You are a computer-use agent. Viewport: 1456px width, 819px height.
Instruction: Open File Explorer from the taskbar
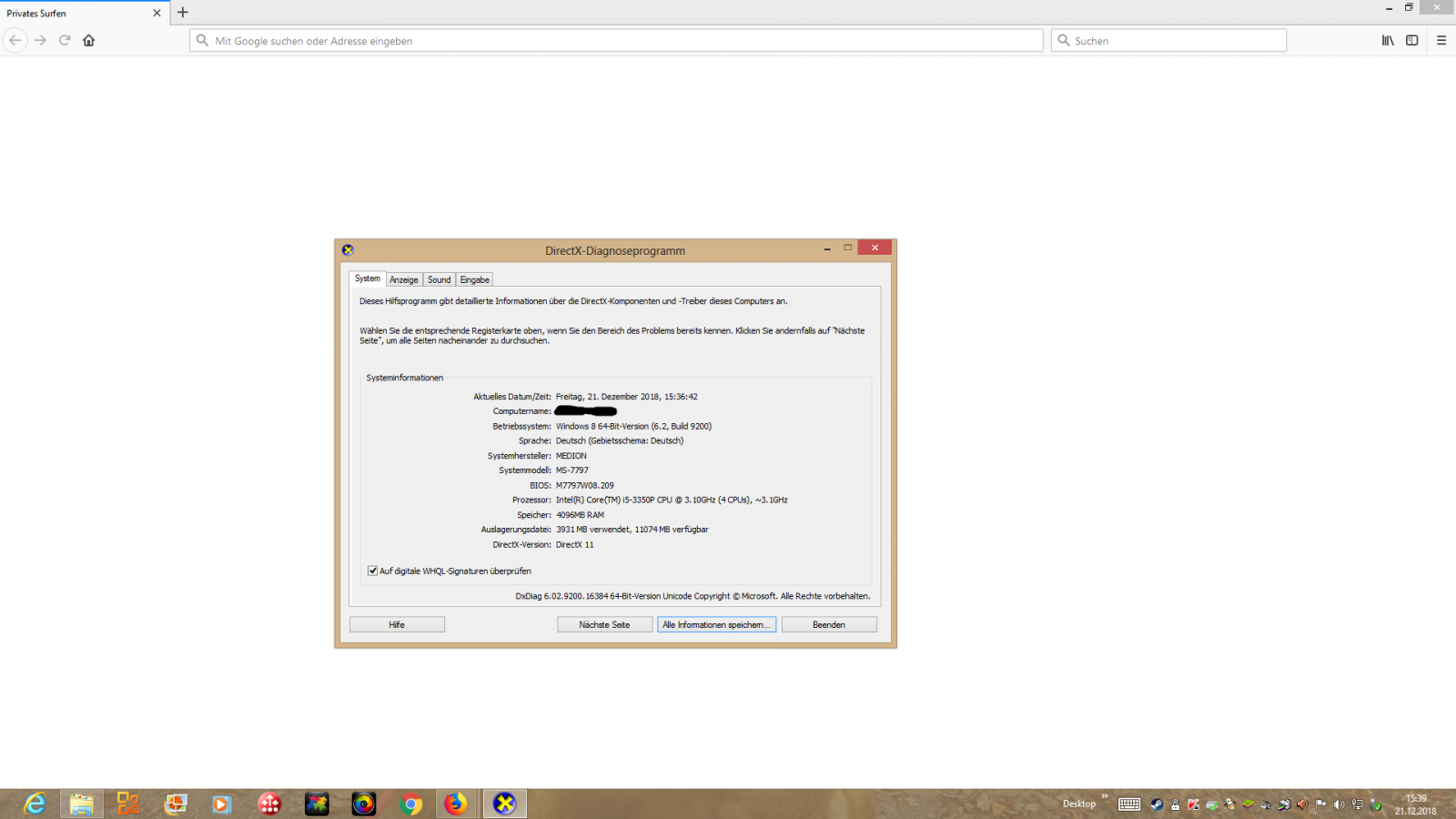pyautogui.click(x=81, y=804)
